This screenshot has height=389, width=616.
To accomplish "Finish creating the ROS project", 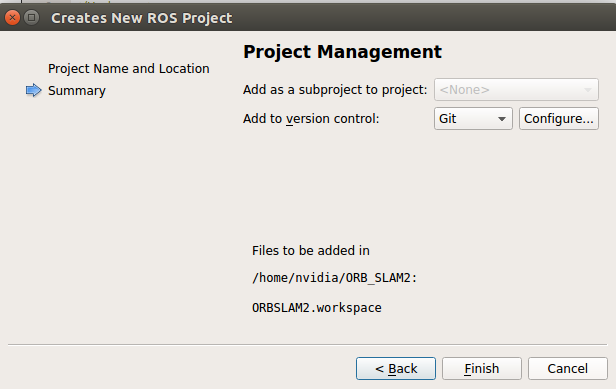I will (x=482, y=369).
